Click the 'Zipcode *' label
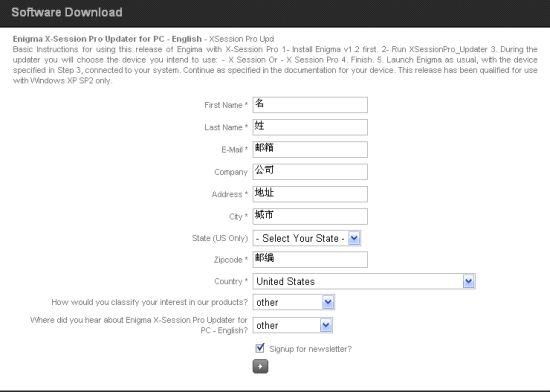Image resolution: width=550 pixels, height=392 pixels. click(x=231, y=260)
